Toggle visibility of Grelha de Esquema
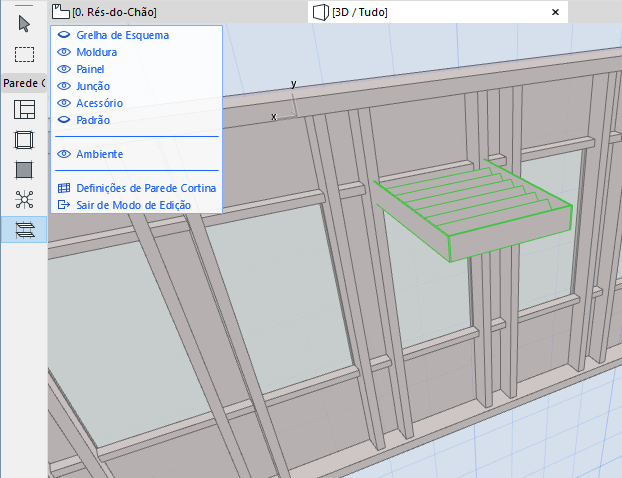Image resolution: width=622 pixels, height=478 pixels. coord(64,35)
